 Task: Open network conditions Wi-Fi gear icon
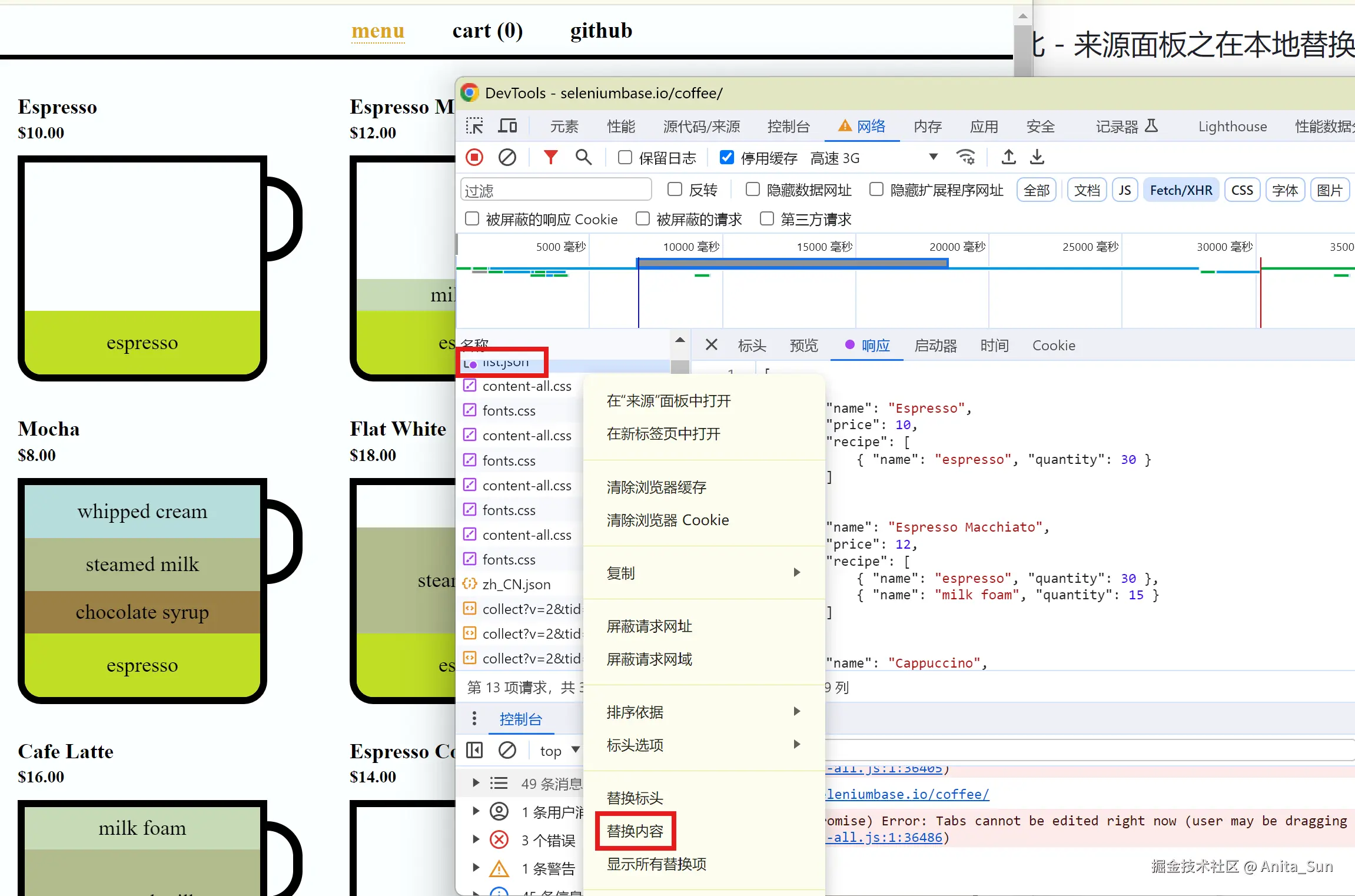[x=966, y=157]
